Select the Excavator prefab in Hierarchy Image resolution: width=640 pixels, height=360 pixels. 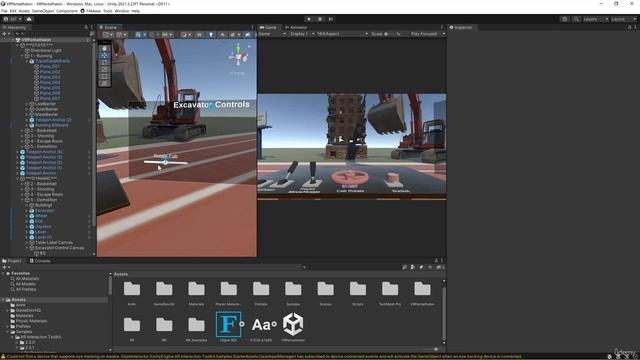pos(44,211)
